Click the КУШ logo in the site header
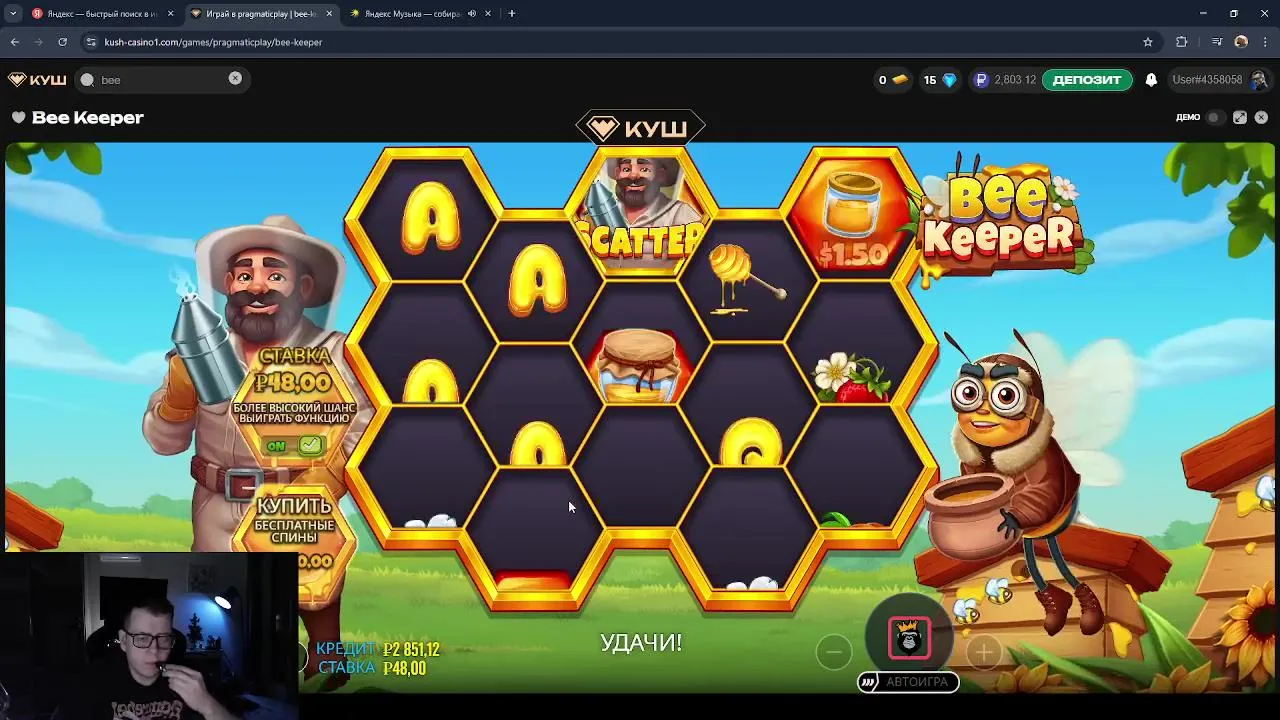Image resolution: width=1280 pixels, height=720 pixels. tap(37, 80)
